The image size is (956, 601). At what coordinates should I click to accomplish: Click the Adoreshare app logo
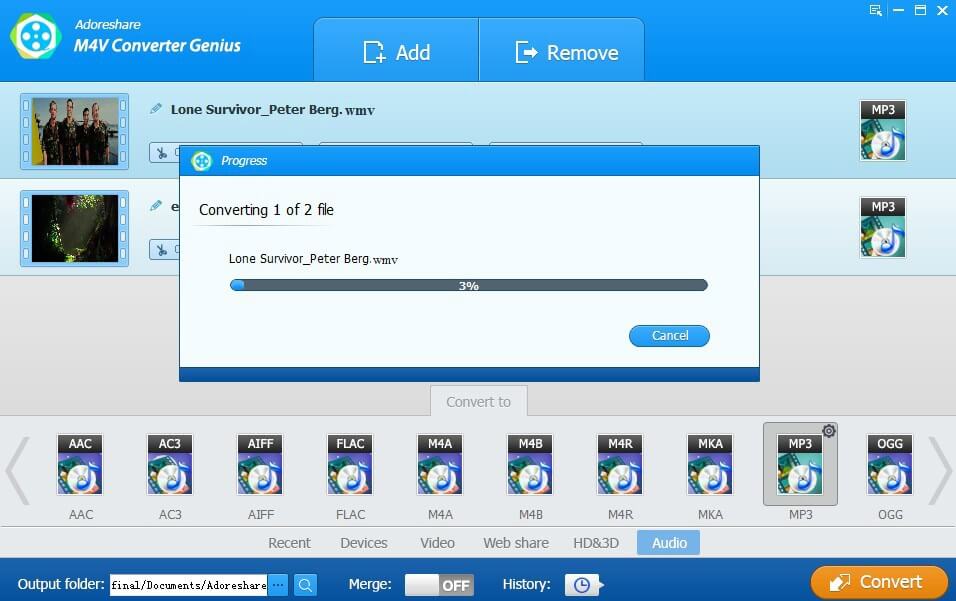(x=35, y=37)
